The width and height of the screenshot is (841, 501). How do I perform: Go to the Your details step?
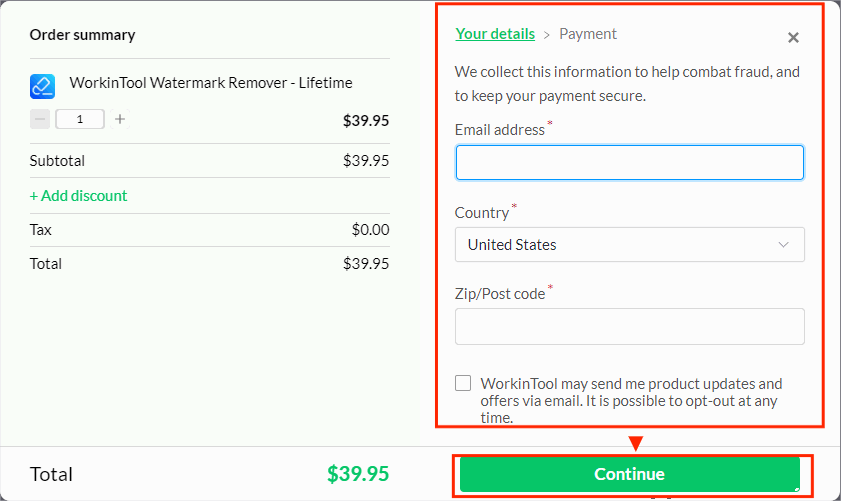495,34
